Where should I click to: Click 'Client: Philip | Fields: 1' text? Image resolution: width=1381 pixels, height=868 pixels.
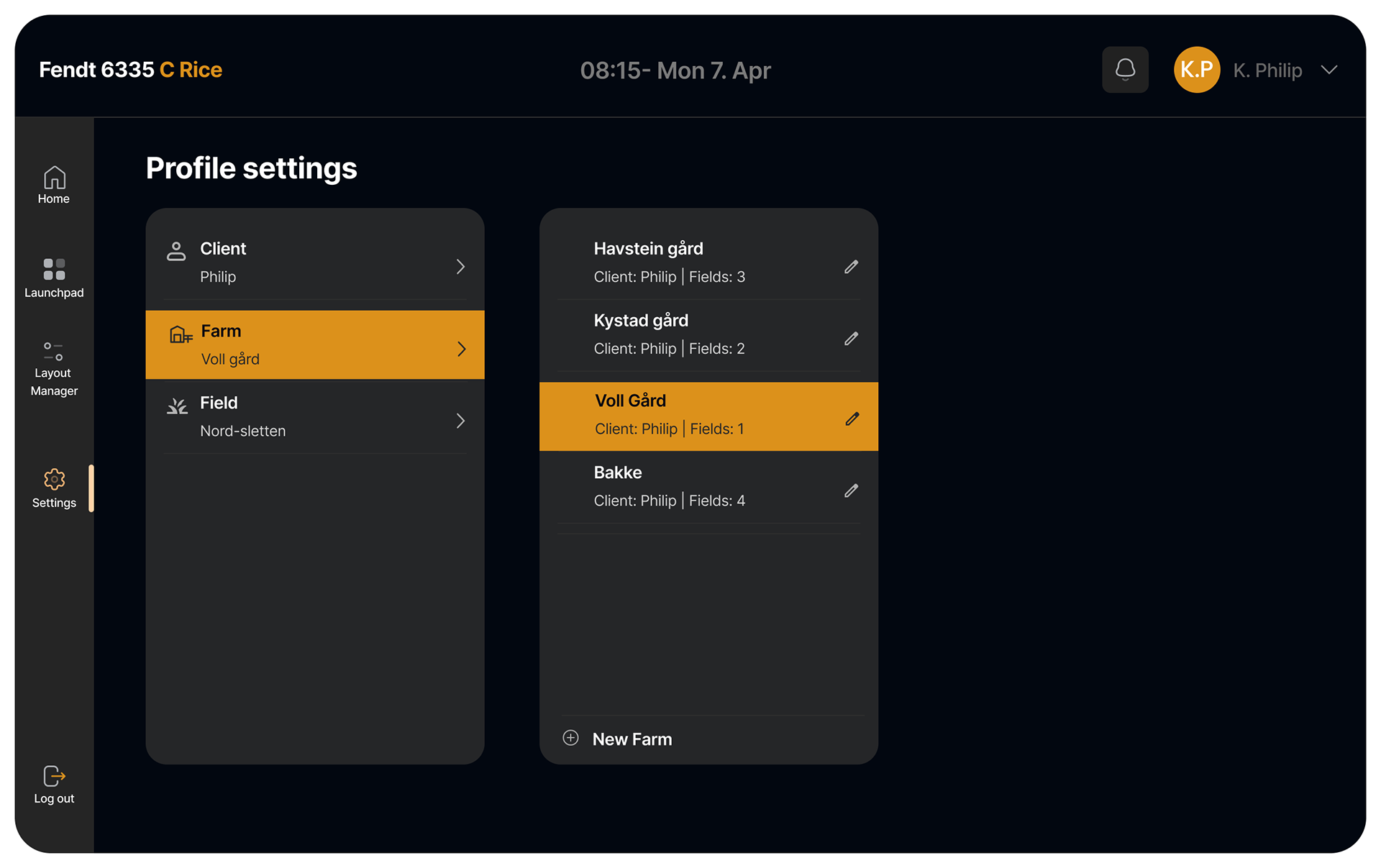click(670, 429)
